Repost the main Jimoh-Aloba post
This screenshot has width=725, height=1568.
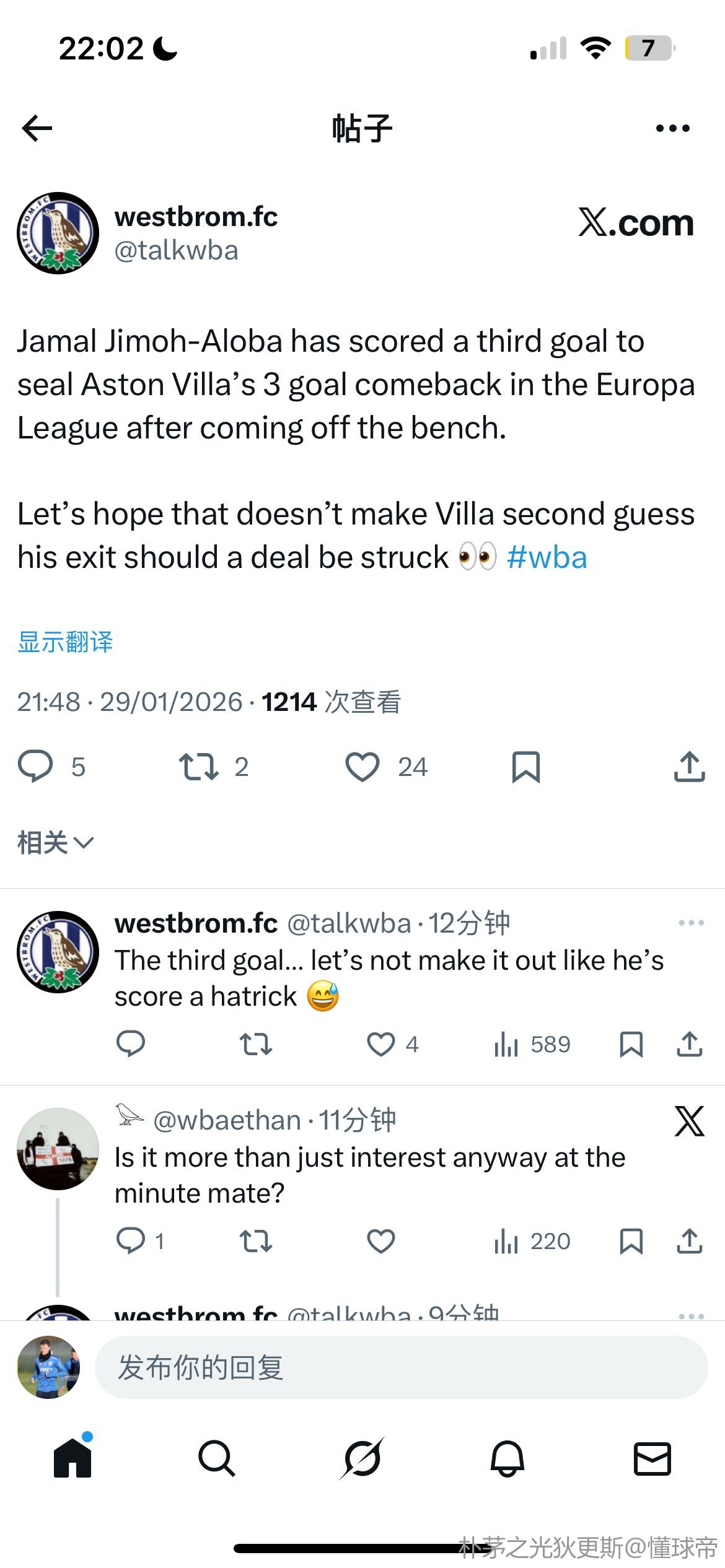tap(198, 767)
